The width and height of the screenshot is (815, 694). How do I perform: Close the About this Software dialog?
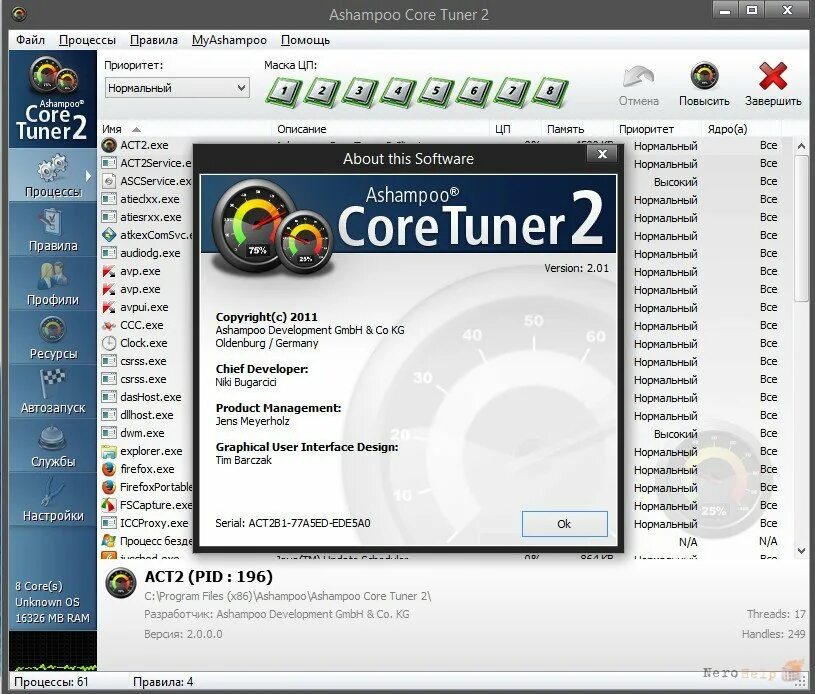tap(602, 154)
